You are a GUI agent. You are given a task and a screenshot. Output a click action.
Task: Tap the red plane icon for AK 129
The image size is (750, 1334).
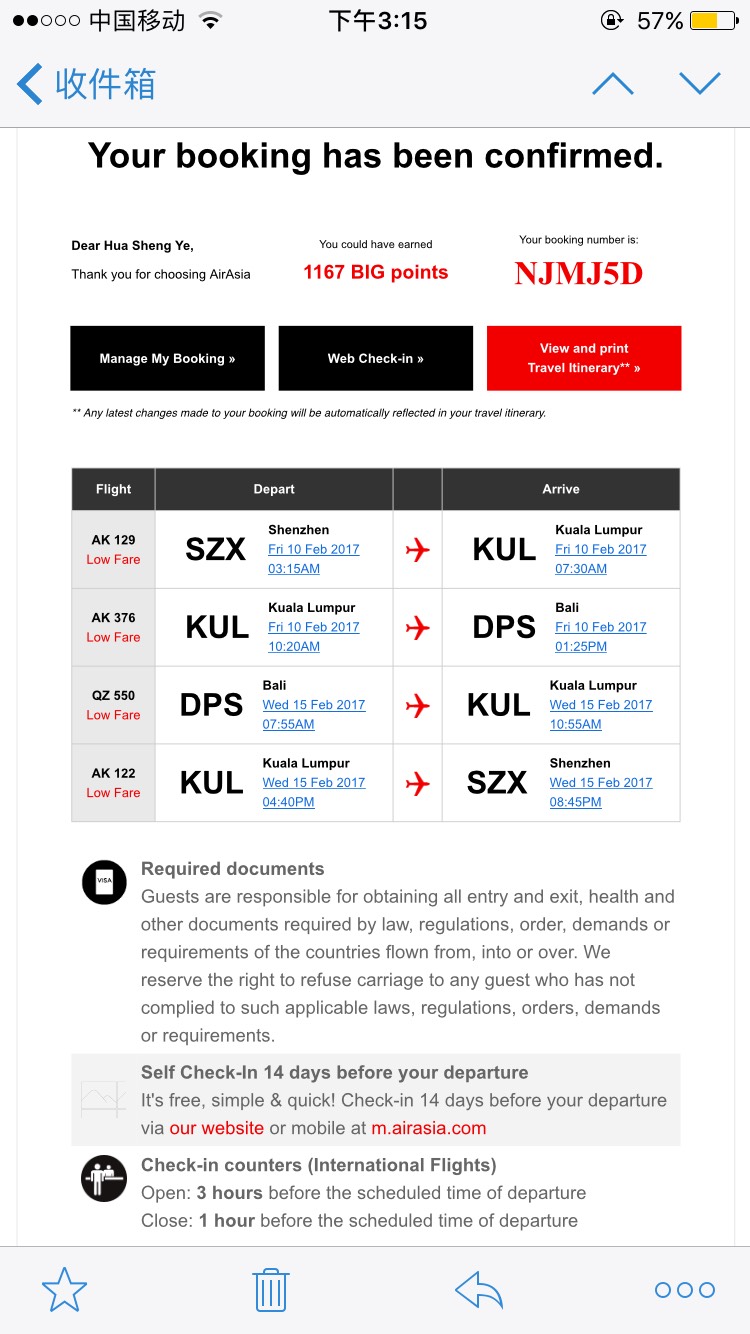pyautogui.click(x=417, y=549)
